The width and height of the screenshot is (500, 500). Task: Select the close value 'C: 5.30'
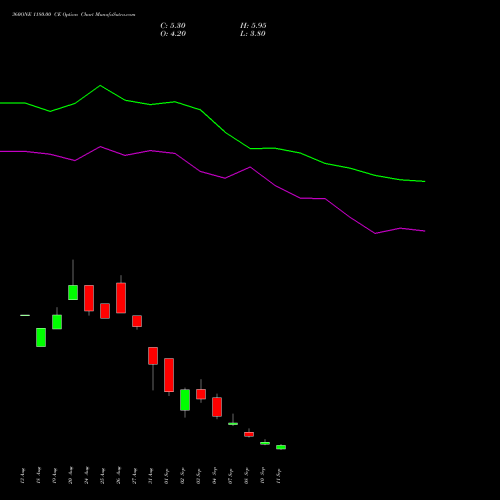173,26
